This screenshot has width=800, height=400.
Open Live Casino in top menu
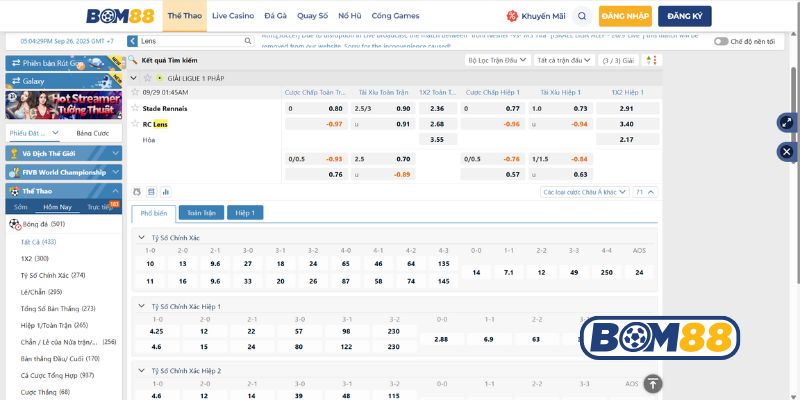(x=232, y=16)
